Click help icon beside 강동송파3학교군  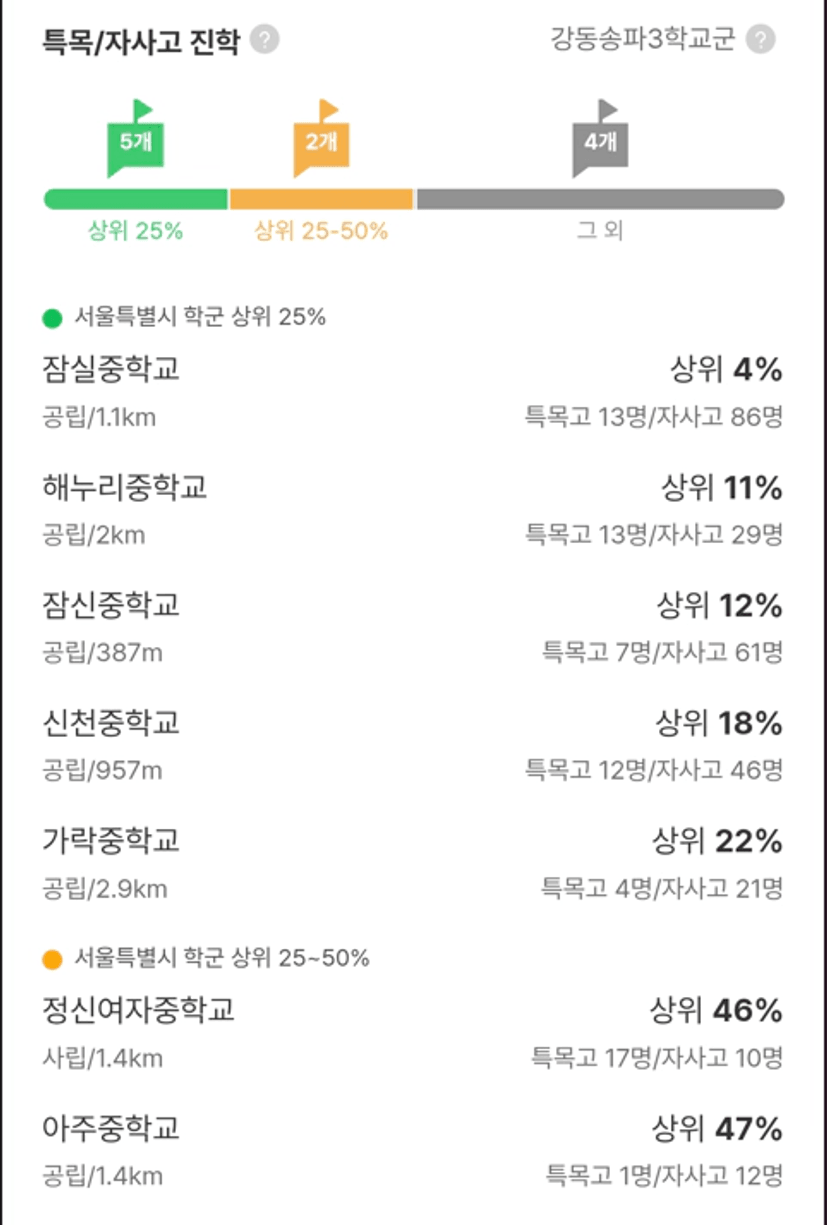tap(762, 40)
